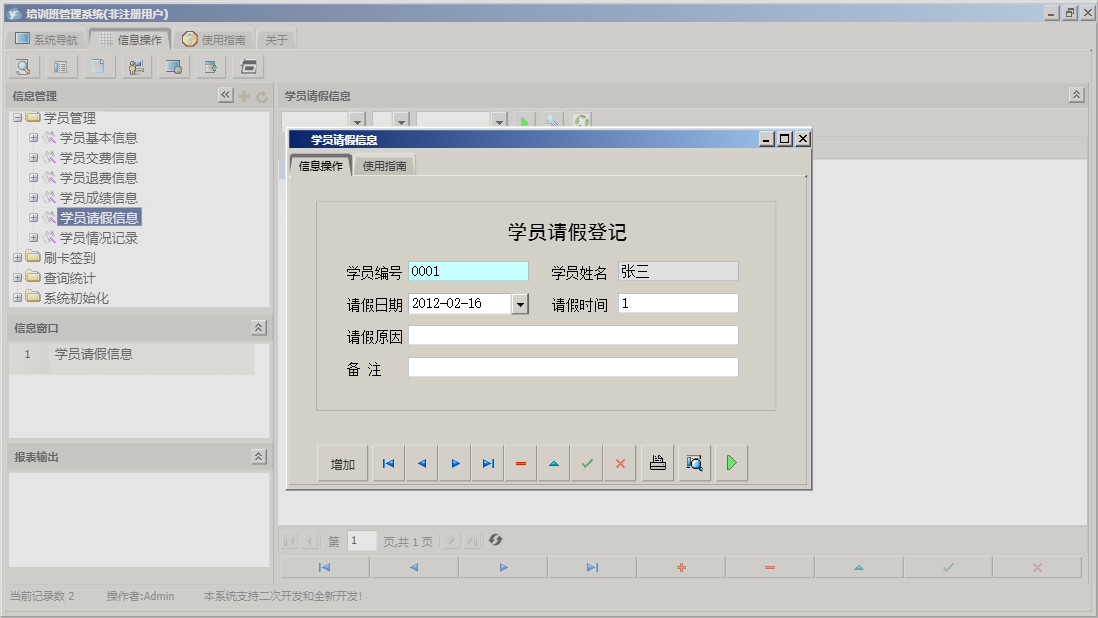This screenshot has width=1098, height=618.
Task: Expand the 刷卡签到 tree node
Action: point(18,258)
